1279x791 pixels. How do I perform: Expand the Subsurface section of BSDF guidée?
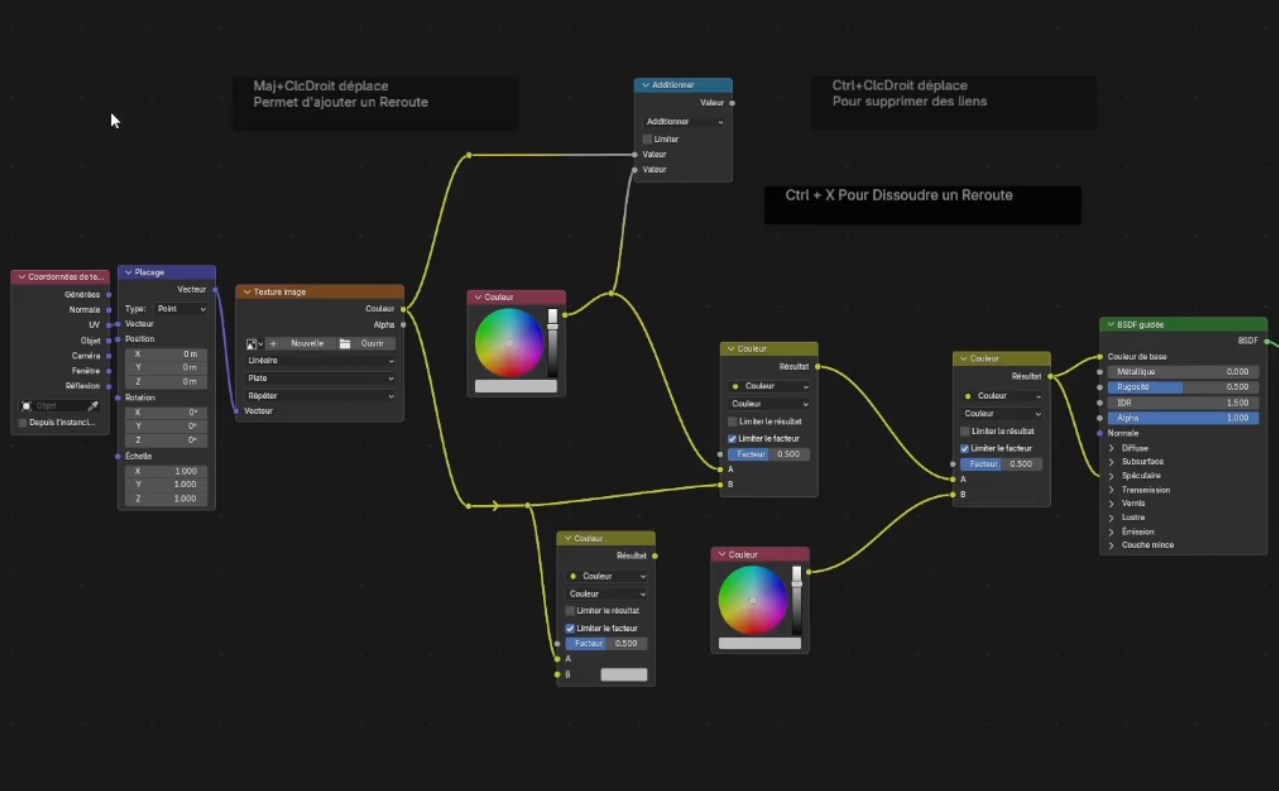tap(1111, 461)
